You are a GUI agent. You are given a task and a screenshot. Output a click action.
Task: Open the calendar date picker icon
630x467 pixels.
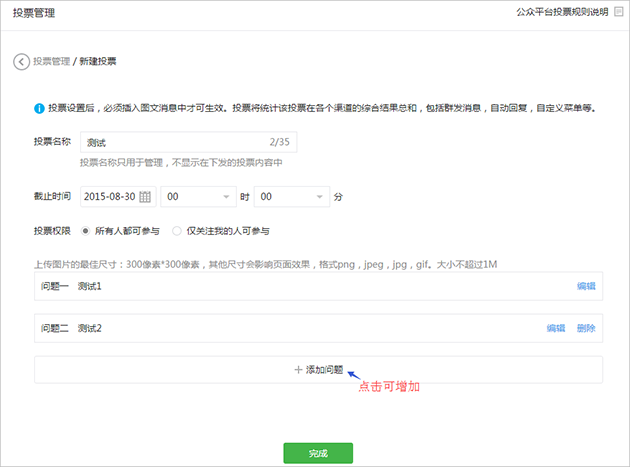tap(145, 197)
